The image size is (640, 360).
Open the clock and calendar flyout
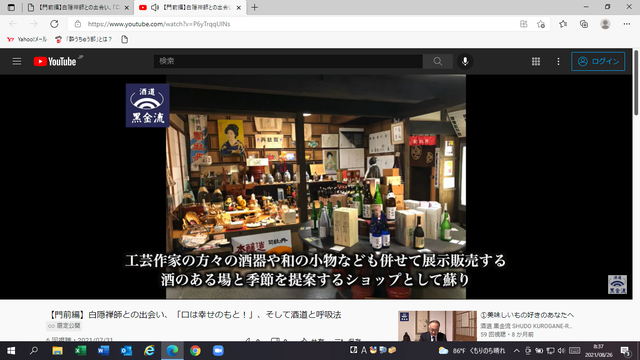click(599, 351)
